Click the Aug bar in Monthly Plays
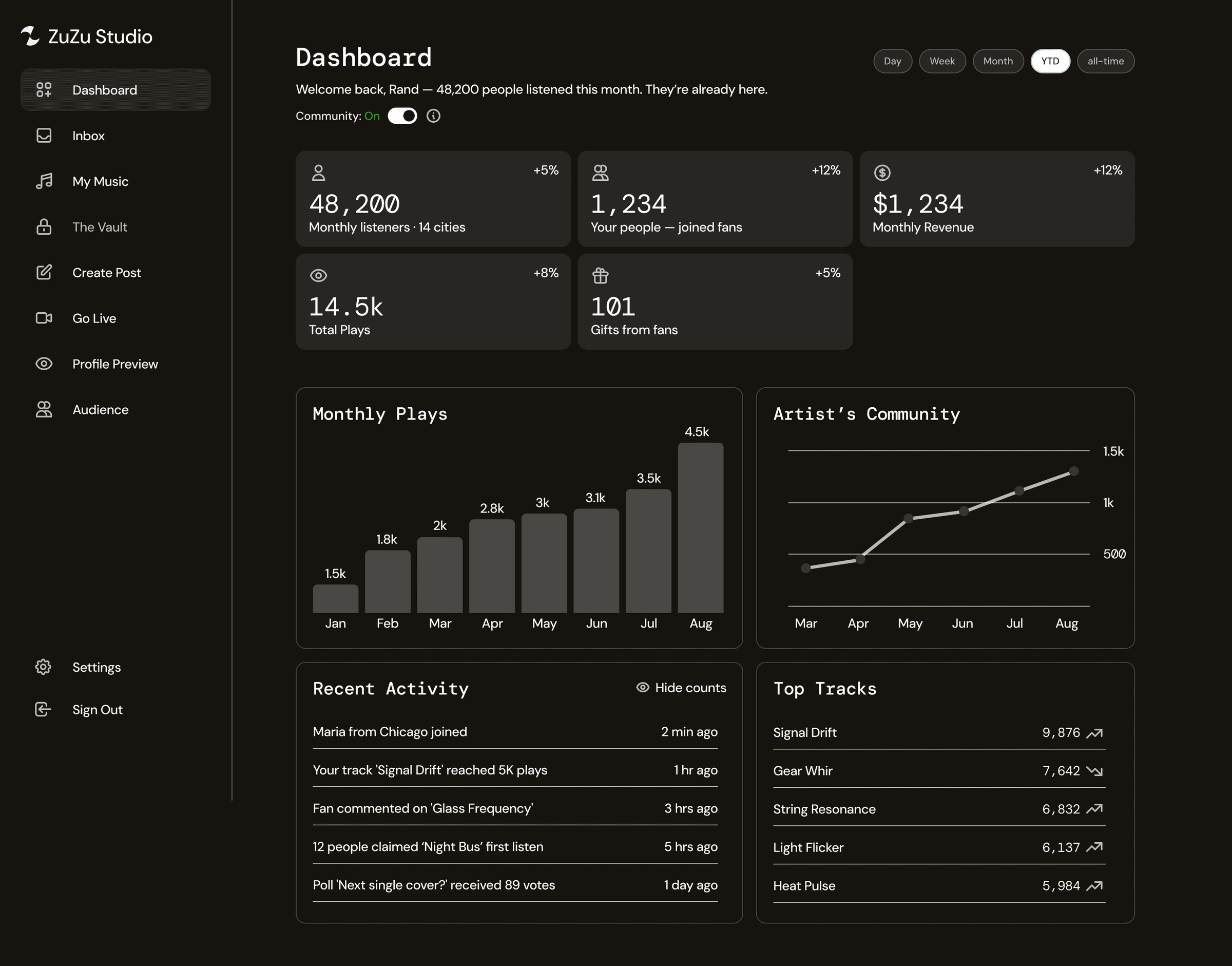 [x=701, y=528]
